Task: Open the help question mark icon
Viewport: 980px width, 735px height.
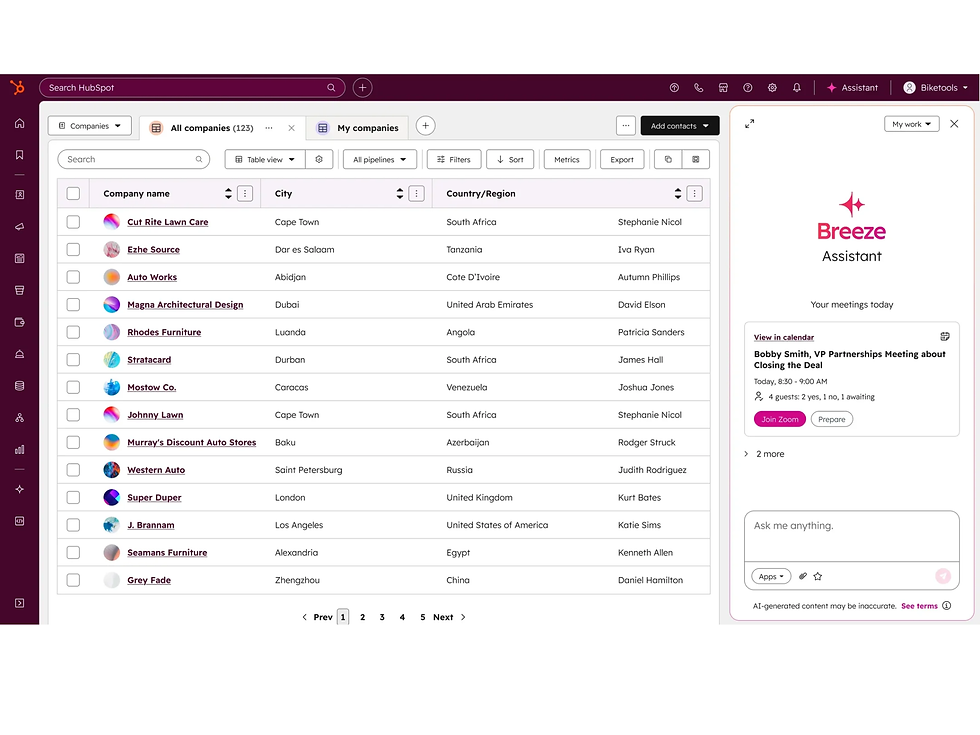Action: (x=748, y=88)
